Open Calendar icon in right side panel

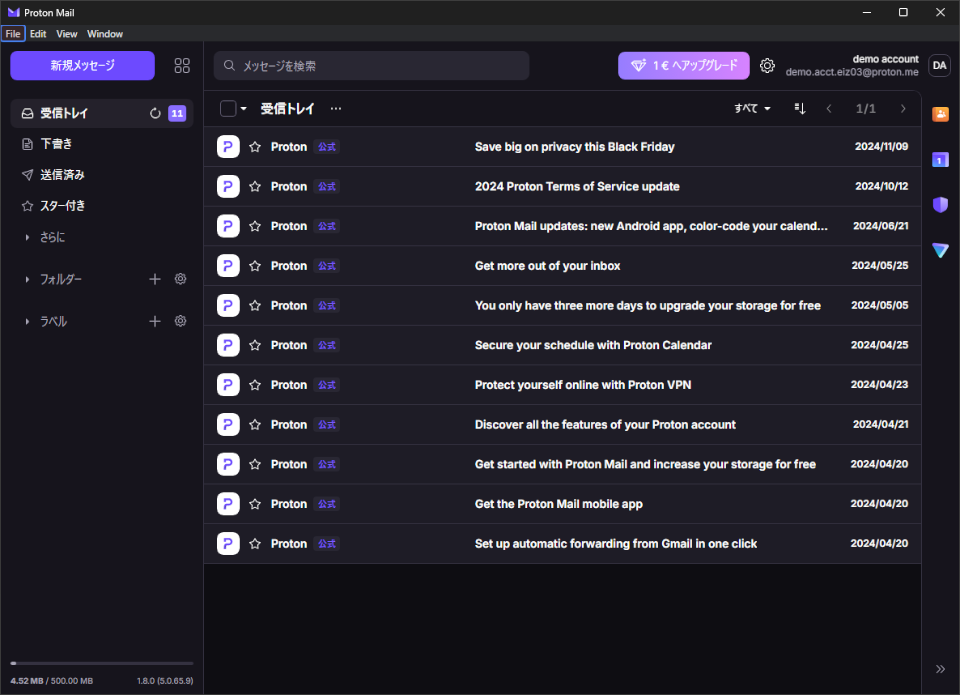click(x=940, y=160)
